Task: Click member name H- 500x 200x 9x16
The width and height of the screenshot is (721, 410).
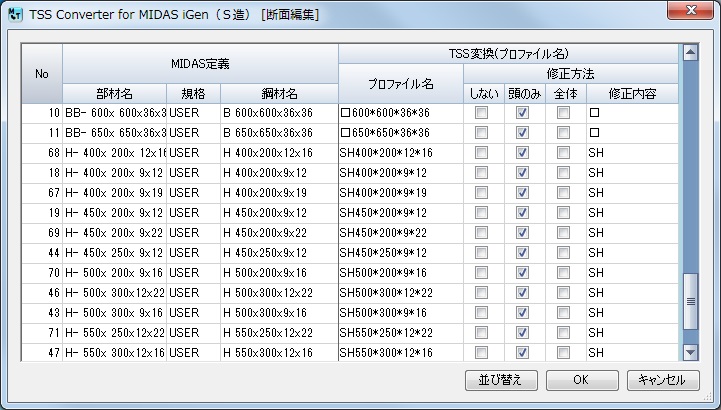Action: pos(114,273)
